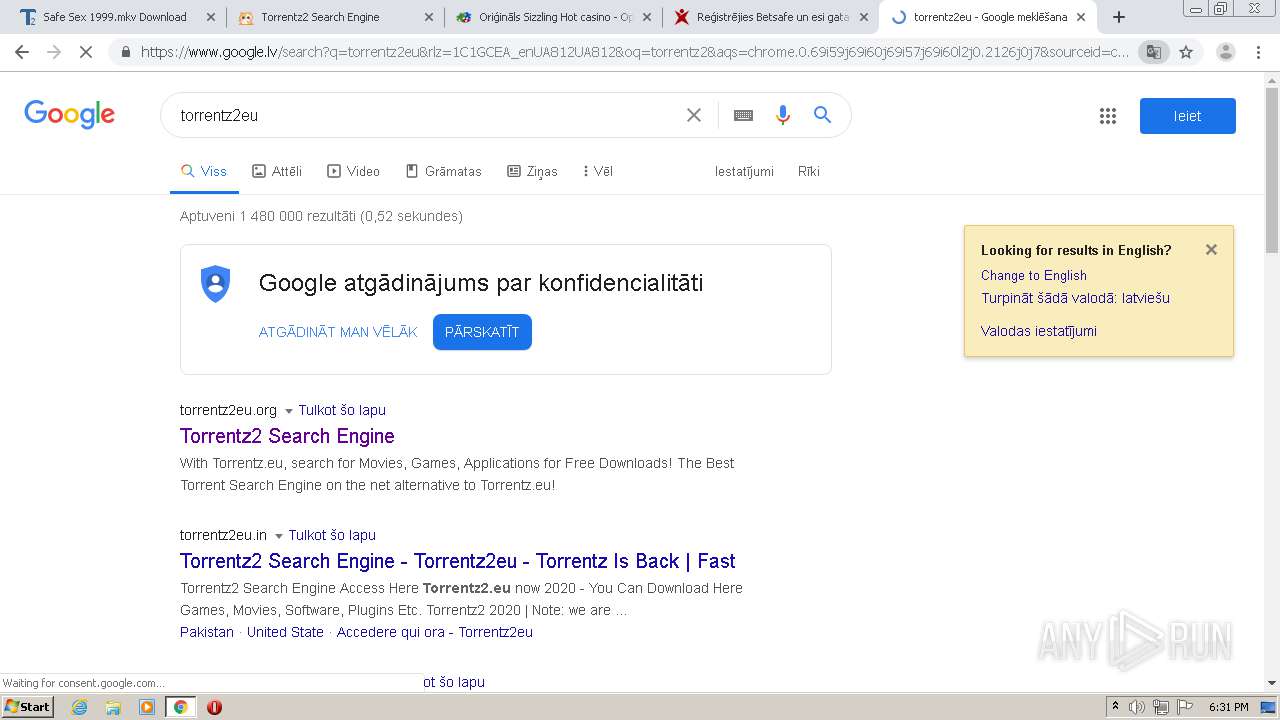The image size is (1280, 720).
Task: Close the Torrentz2 Search Engine tab
Action: [428, 17]
